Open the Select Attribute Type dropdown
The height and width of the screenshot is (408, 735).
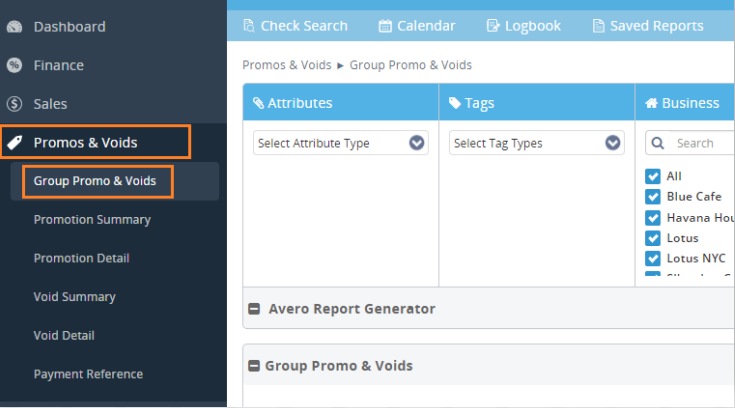(341, 143)
